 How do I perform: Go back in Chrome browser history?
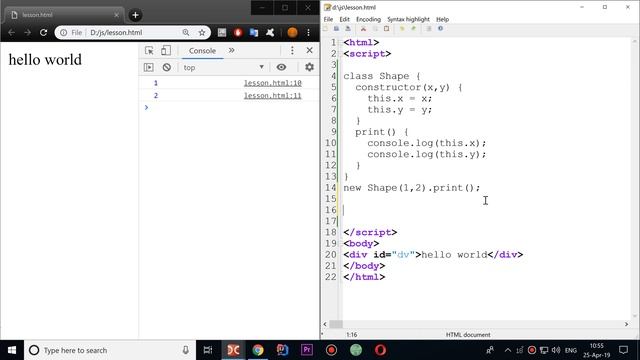pos(11,32)
